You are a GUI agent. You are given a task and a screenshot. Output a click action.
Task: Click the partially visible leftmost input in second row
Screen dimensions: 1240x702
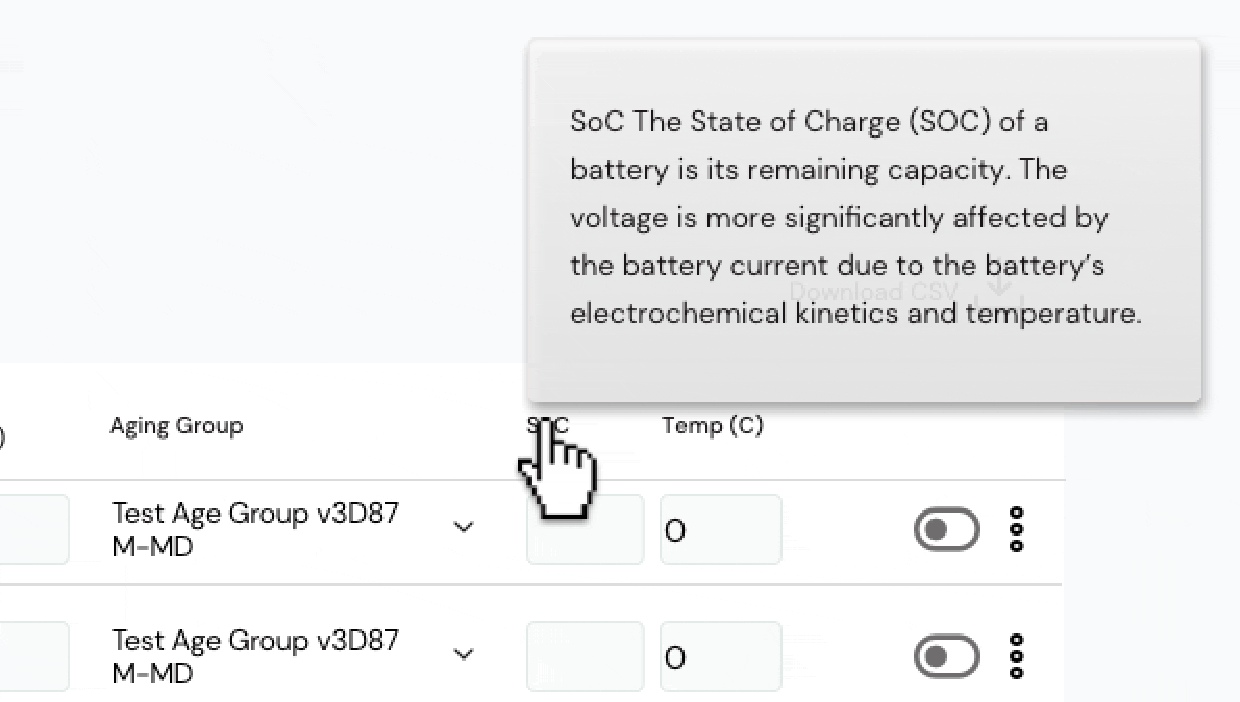point(34,656)
